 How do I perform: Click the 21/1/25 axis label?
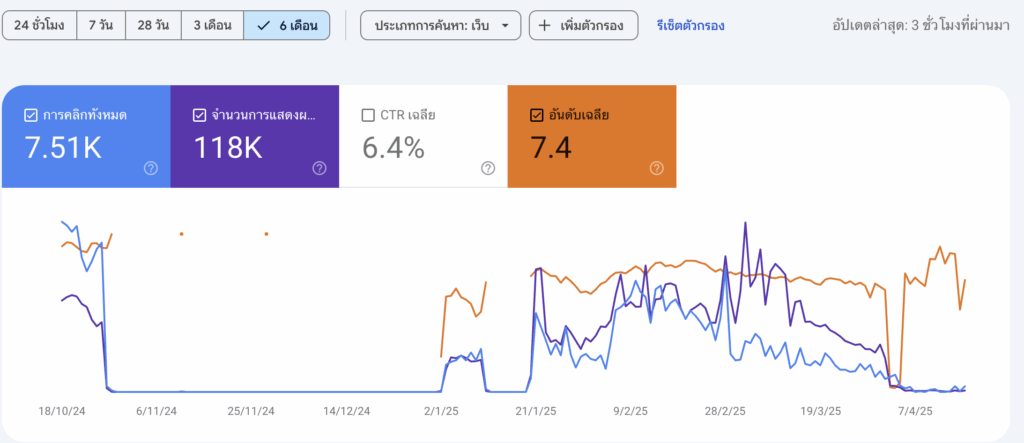pos(536,411)
